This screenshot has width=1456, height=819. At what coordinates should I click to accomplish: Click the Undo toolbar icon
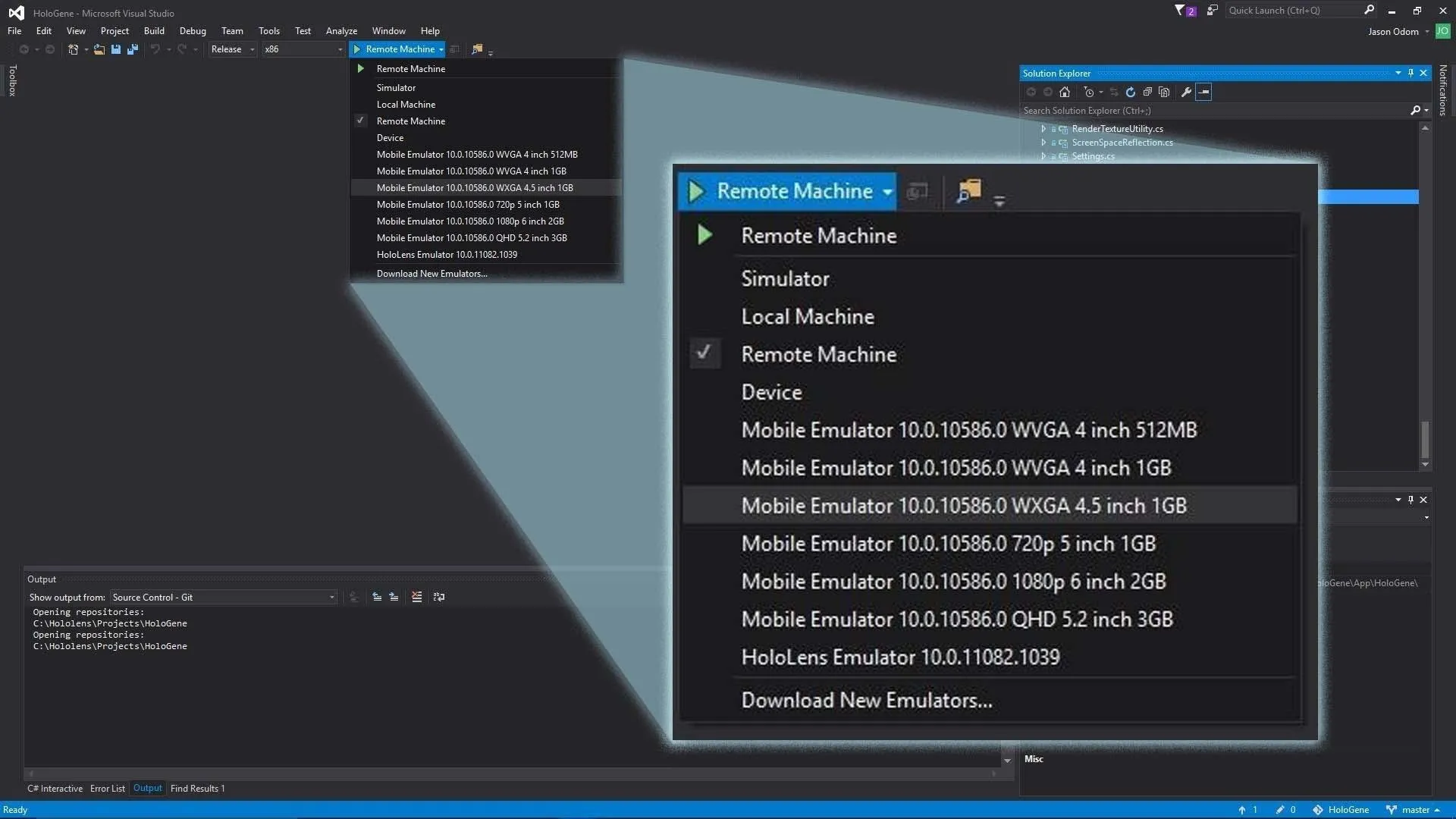point(155,49)
